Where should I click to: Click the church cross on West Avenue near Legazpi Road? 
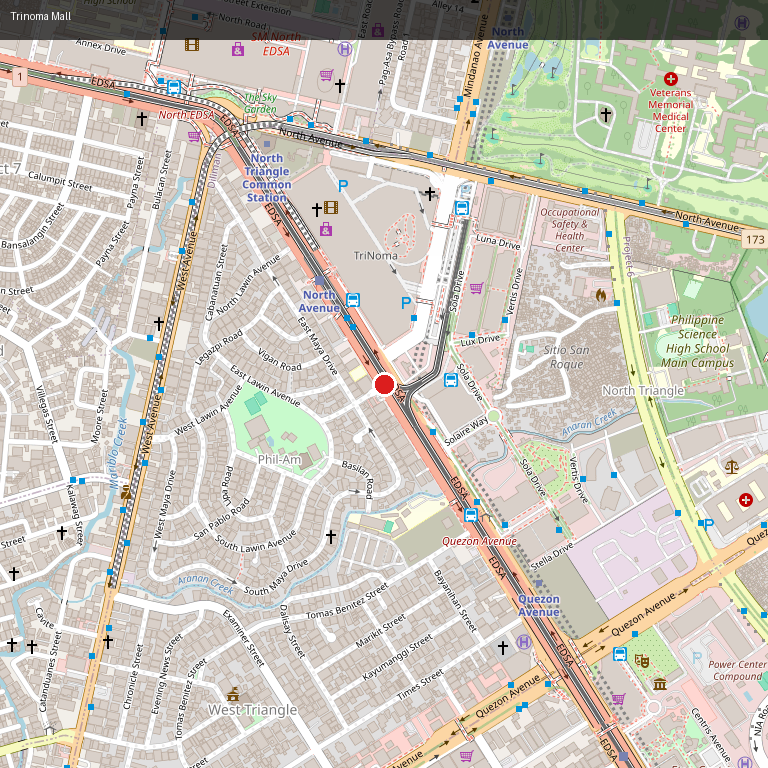159,323
